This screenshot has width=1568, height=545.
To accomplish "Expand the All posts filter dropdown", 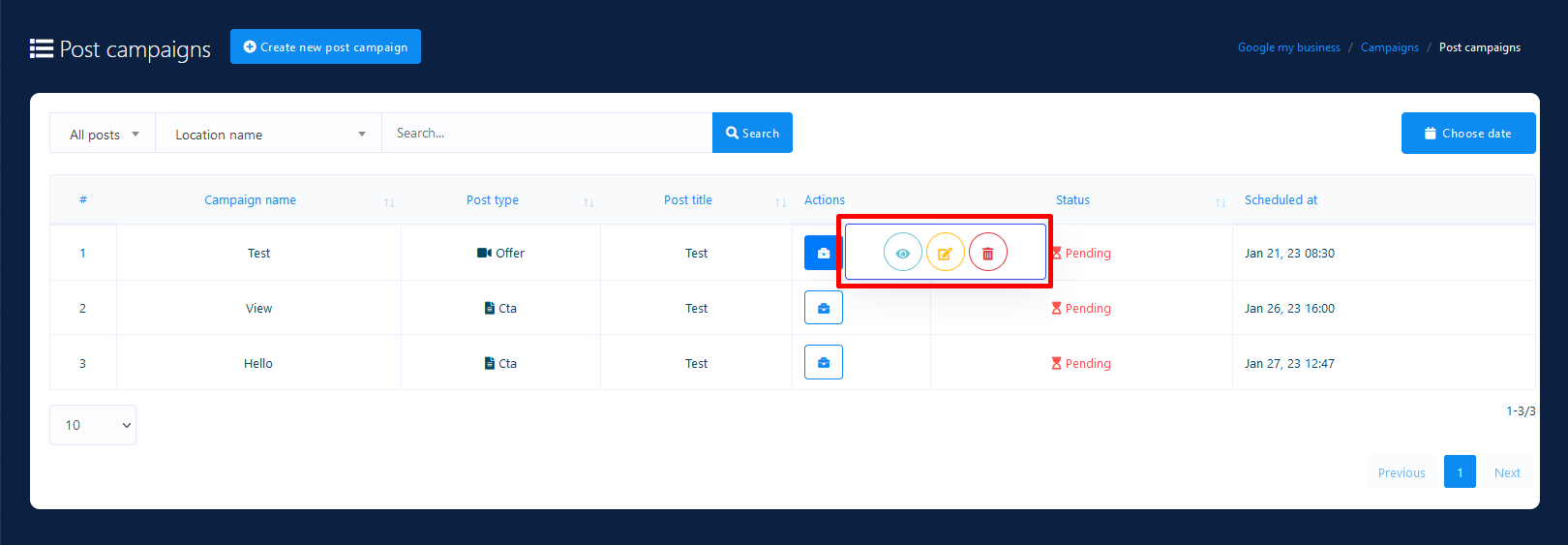I will click(x=103, y=134).
